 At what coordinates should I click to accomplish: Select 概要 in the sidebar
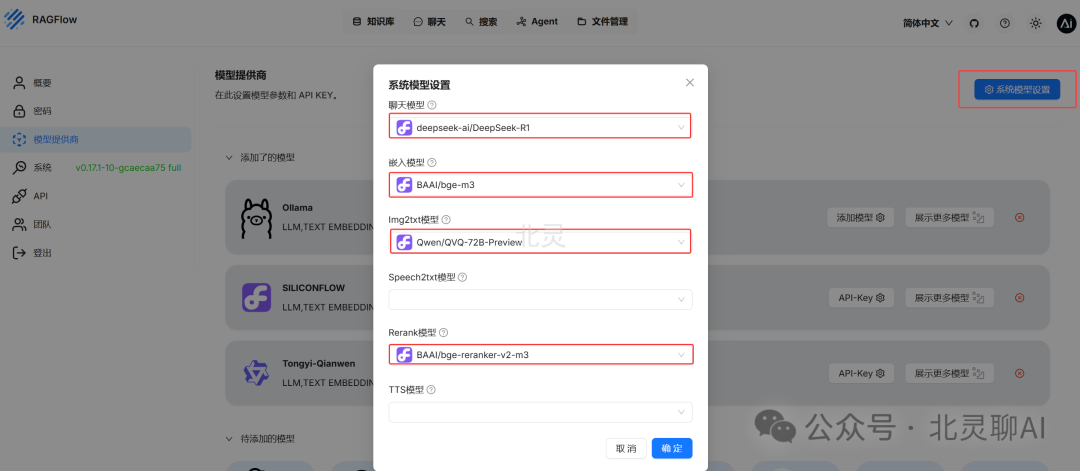click(x=96, y=83)
